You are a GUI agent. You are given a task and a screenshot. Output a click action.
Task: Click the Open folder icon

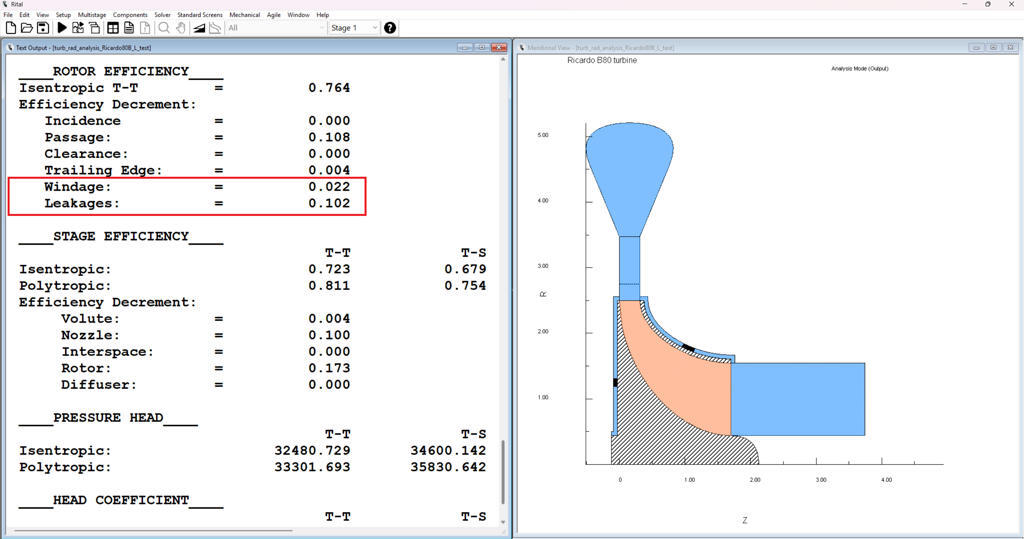[x=27, y=28]
